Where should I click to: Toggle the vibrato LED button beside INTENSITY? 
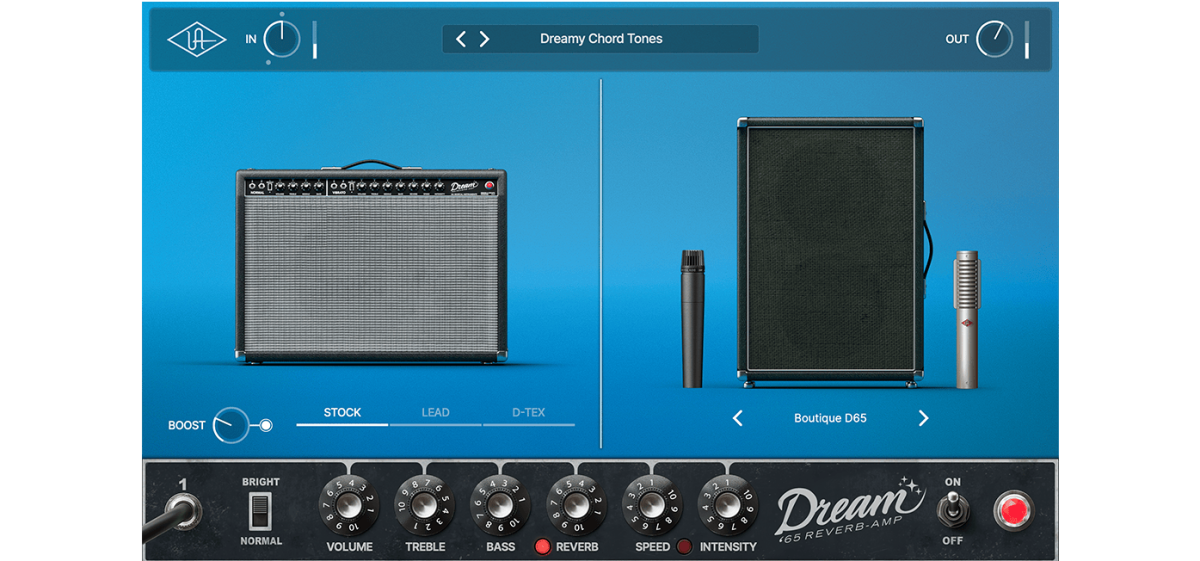685,546
